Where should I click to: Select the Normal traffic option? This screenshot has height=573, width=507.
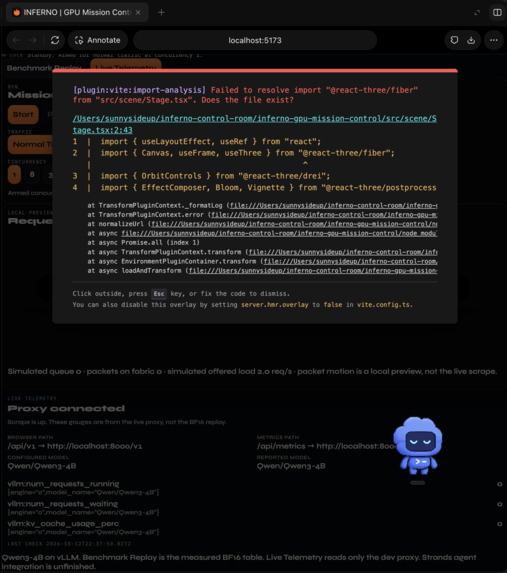tap(31, 144)
